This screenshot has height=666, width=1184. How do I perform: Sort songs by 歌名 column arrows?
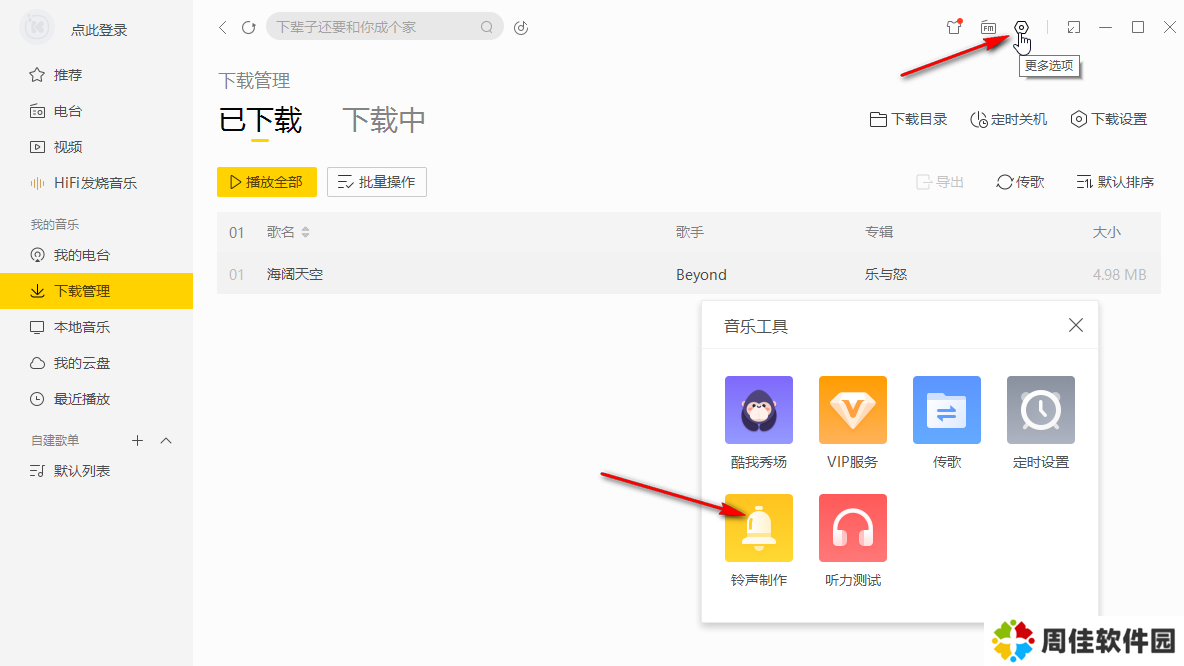tap(306, 232)
